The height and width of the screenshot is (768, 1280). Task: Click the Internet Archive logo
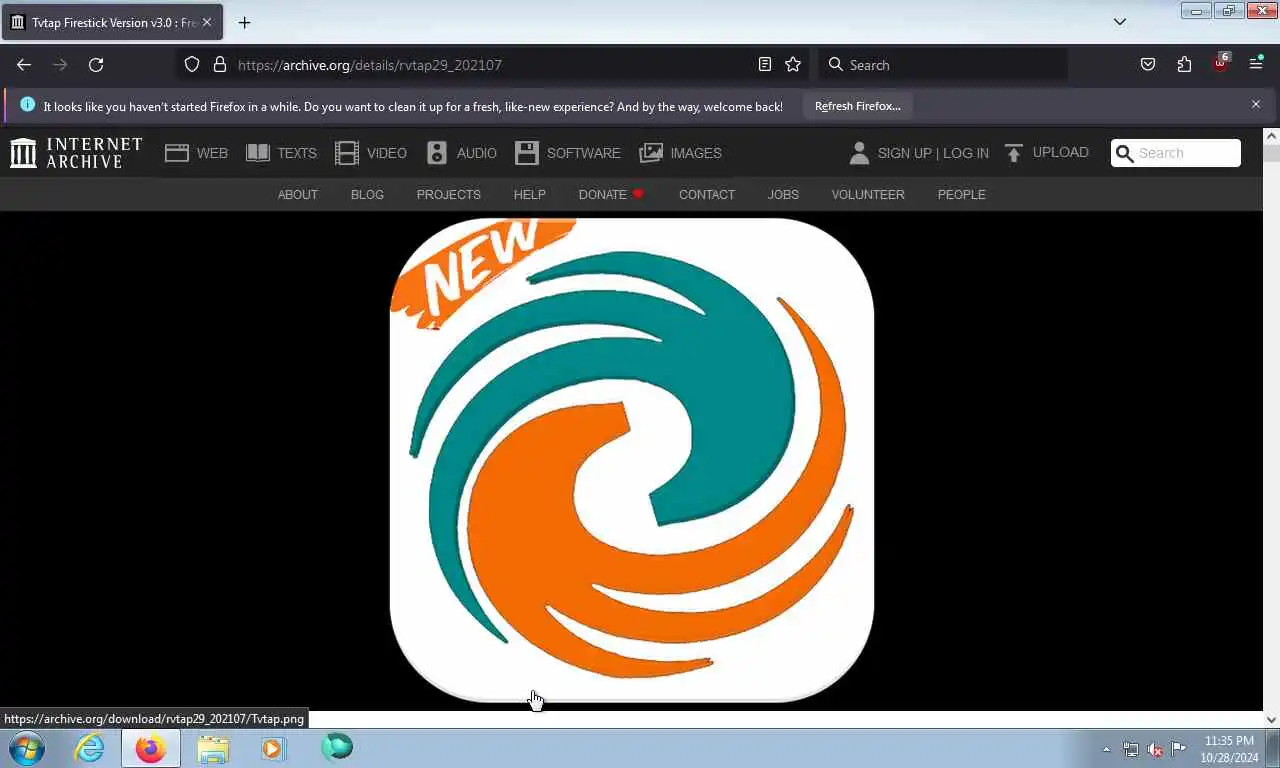click(76, 153)
